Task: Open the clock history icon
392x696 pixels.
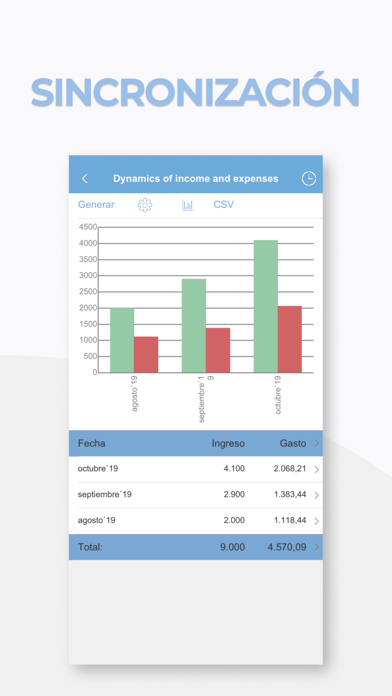Action: click(309, 178)
